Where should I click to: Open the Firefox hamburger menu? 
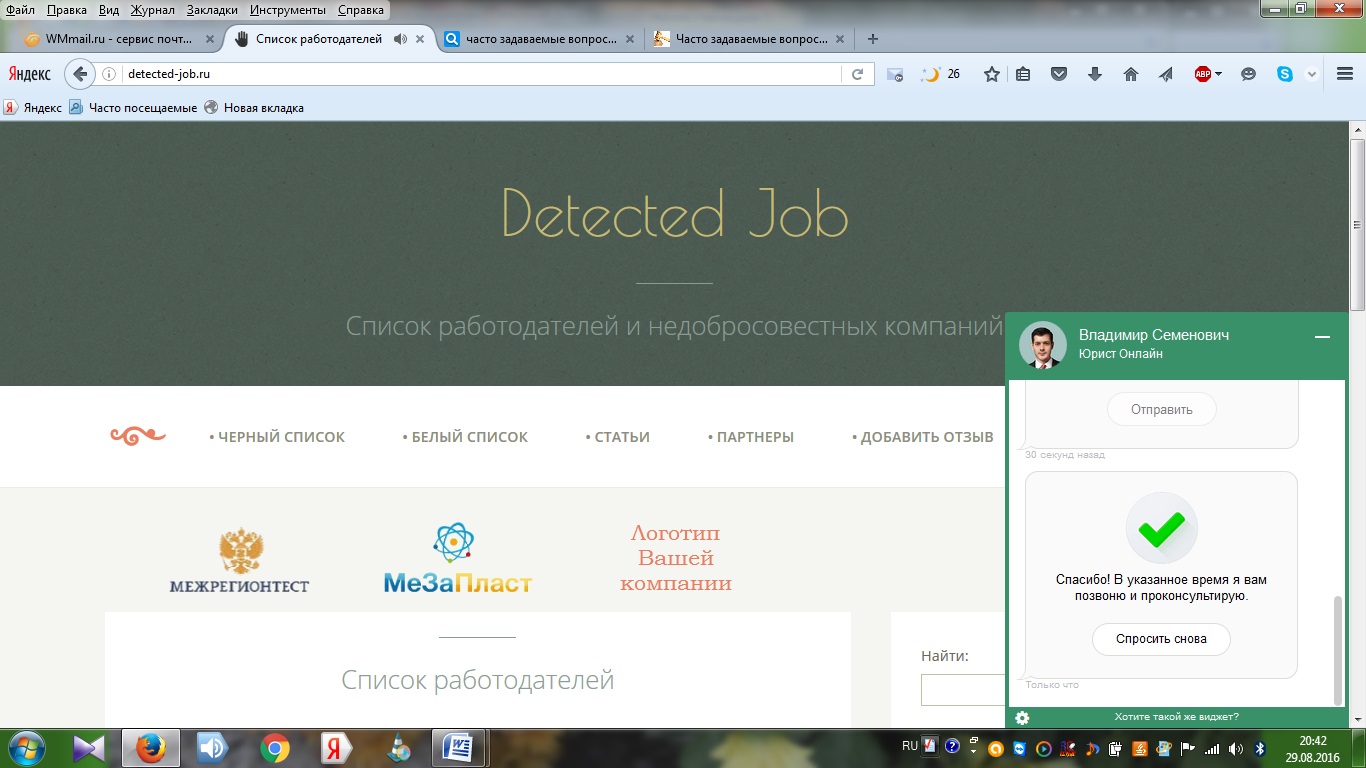click(x=1344, y=74)
